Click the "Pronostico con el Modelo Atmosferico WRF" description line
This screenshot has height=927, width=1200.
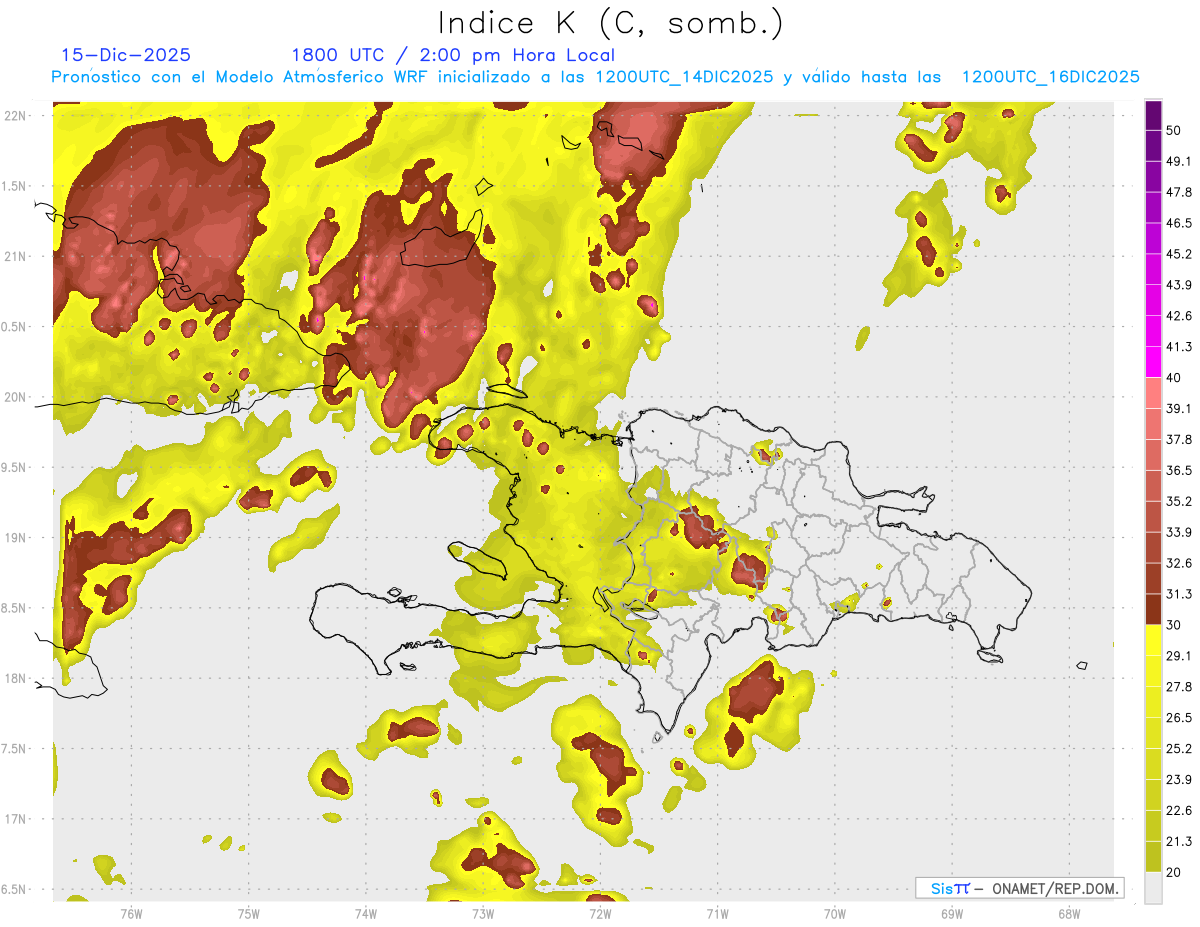[595, 77]
